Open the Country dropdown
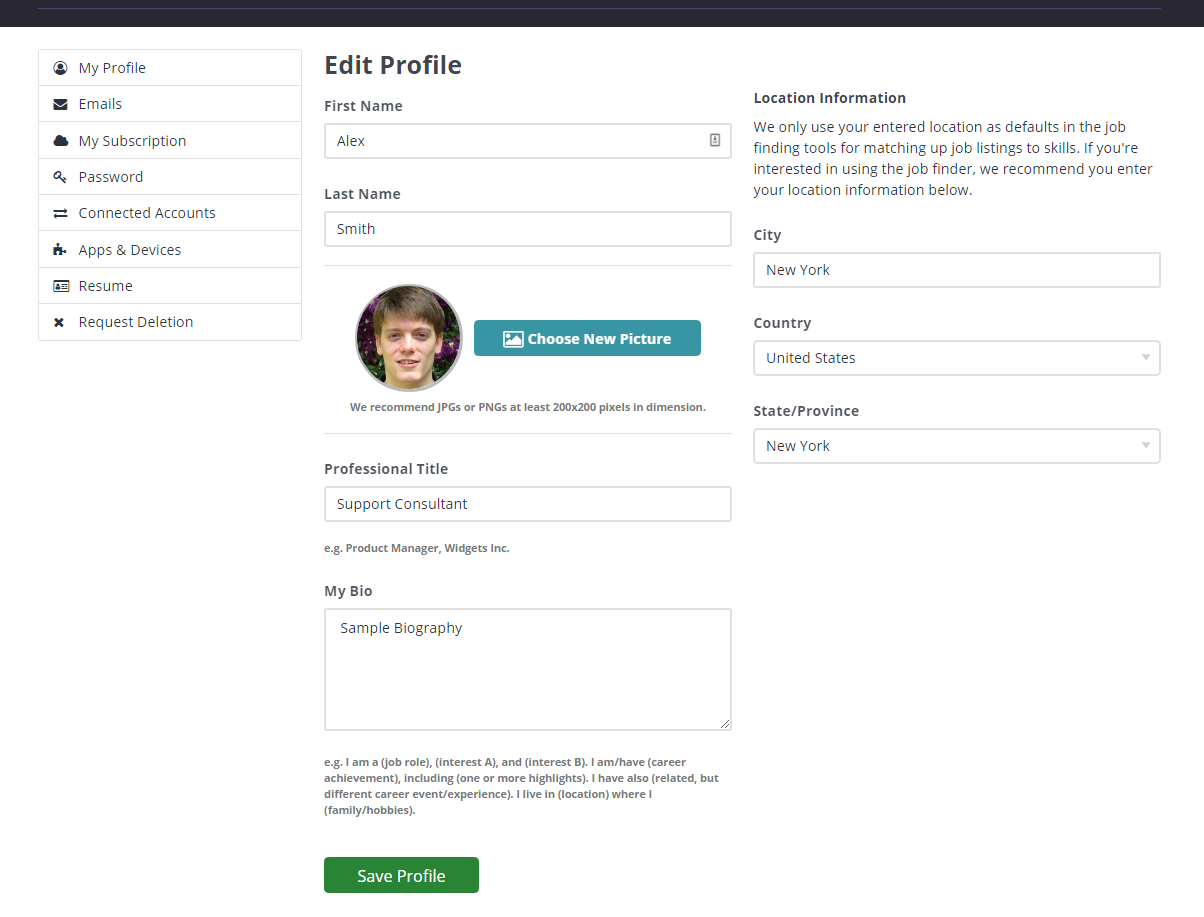This screenshot has width=1204, height=917. pos(956,358)
